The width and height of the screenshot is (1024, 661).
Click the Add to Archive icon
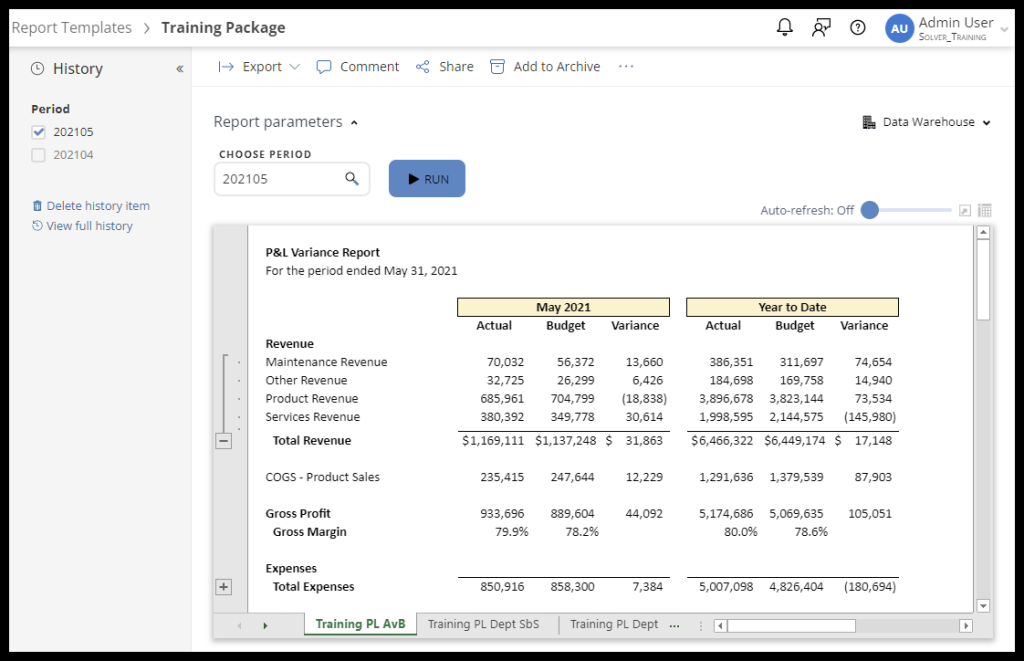[x=497, y=67]
